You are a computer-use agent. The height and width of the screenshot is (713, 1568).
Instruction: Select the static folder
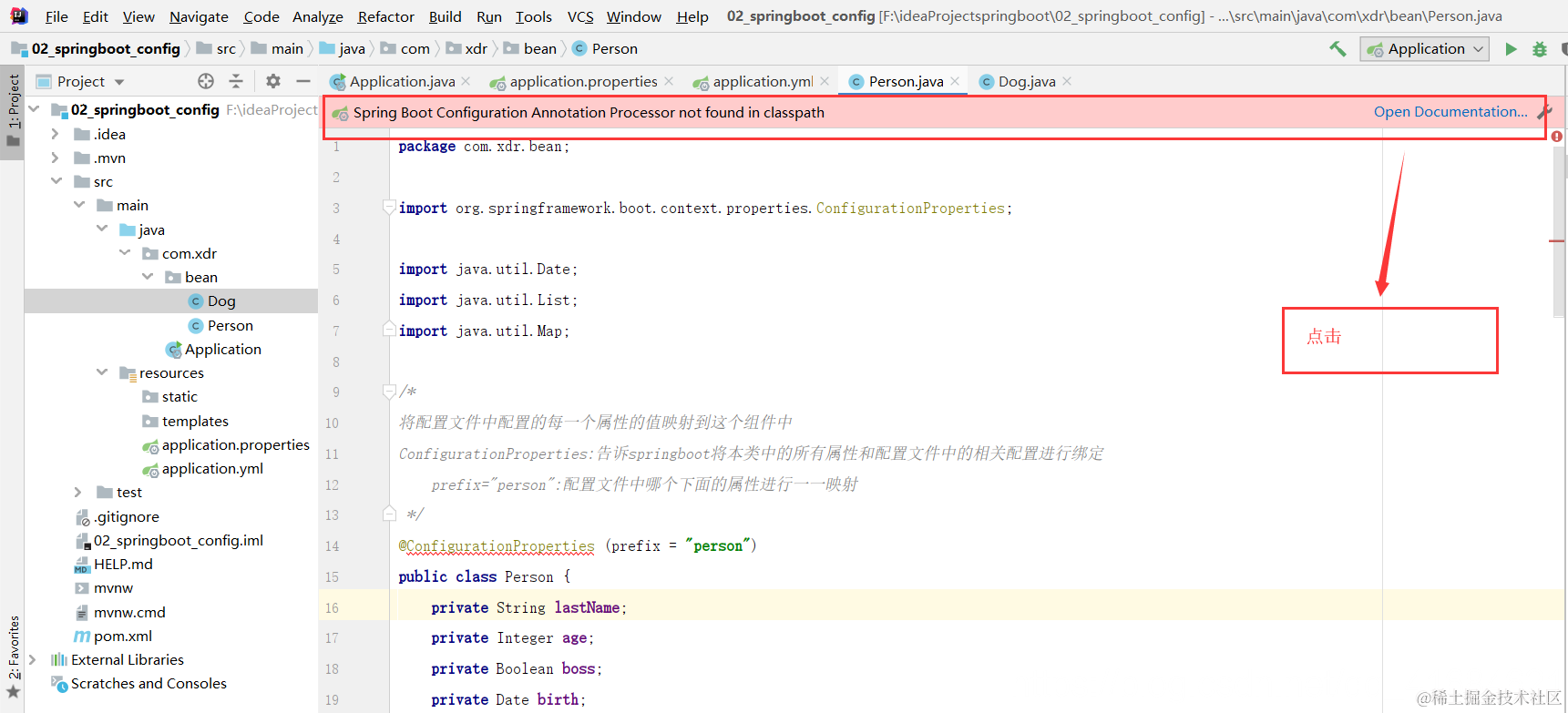click(169, 396)
